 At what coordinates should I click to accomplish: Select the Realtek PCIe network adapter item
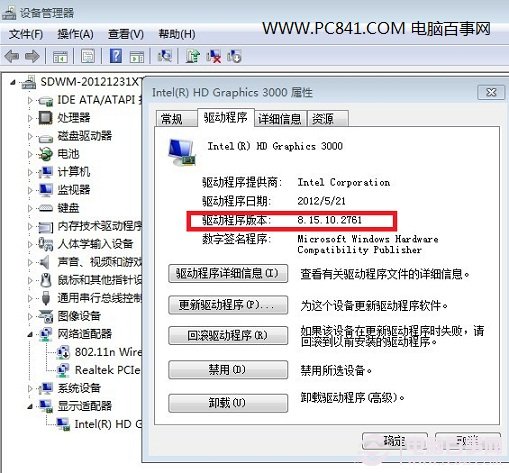[107, 370]
